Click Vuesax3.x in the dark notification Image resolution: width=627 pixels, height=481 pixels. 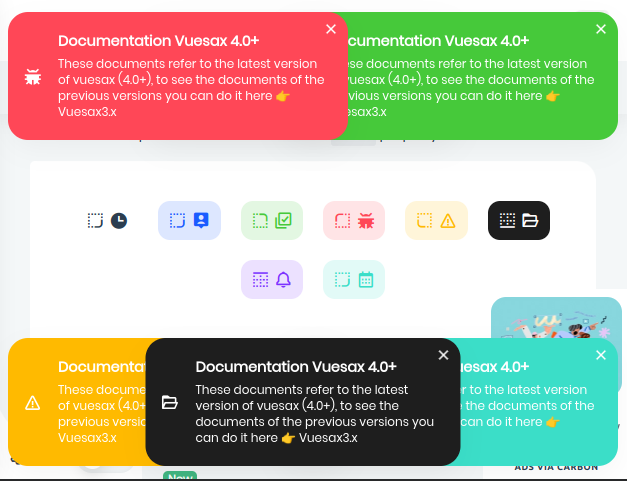click(328, 437)
